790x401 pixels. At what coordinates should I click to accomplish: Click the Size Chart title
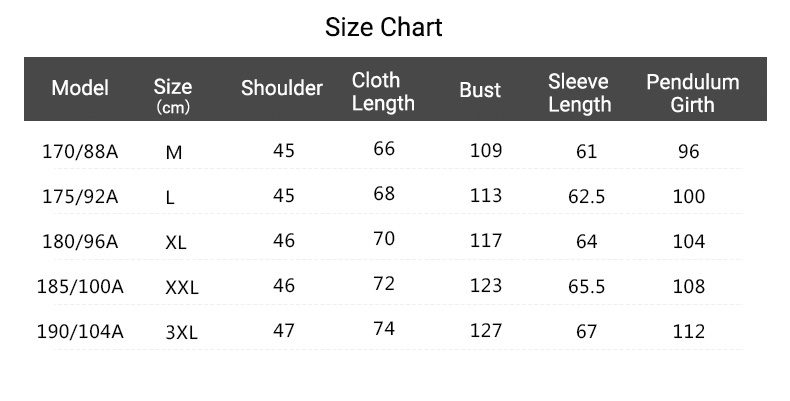tap(383, 27)
